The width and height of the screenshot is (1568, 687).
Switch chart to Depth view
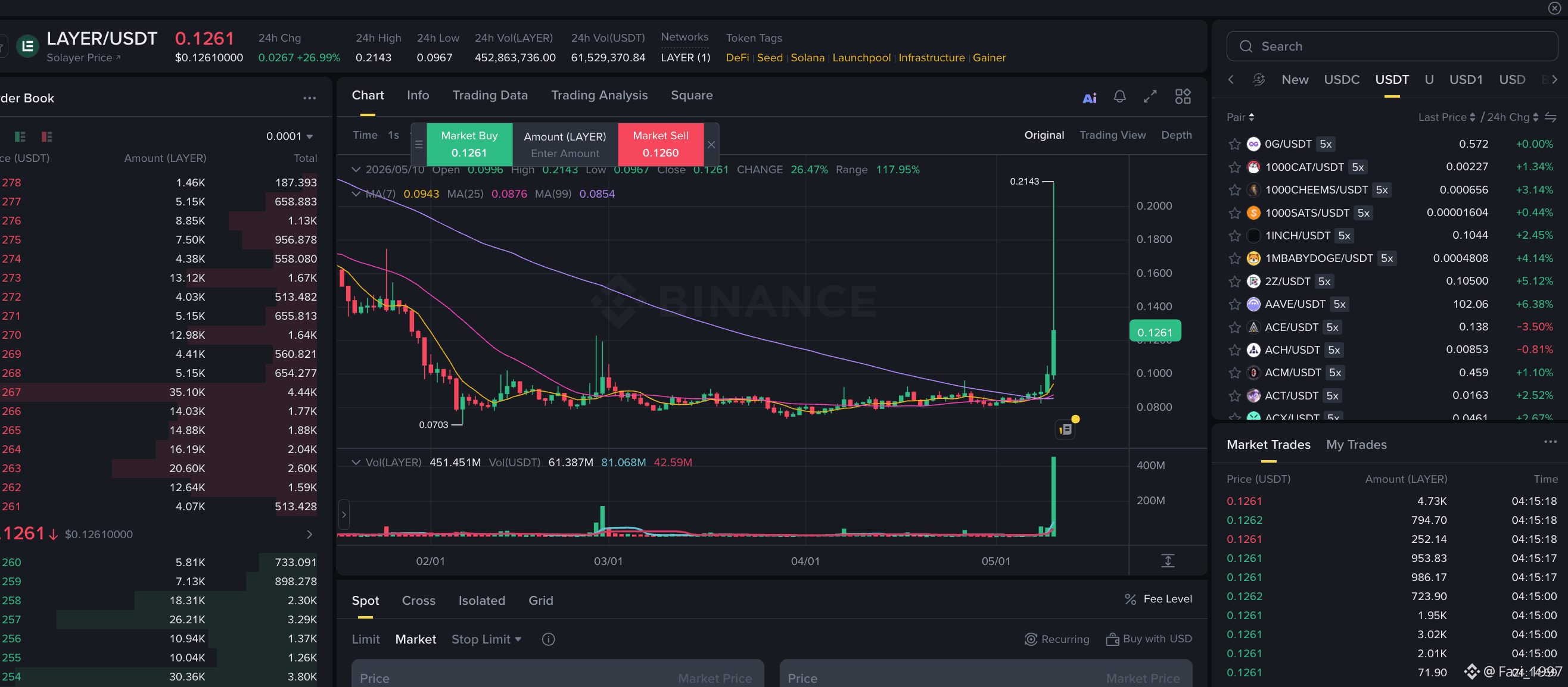pyautogui.click(x=1176, y=135)
